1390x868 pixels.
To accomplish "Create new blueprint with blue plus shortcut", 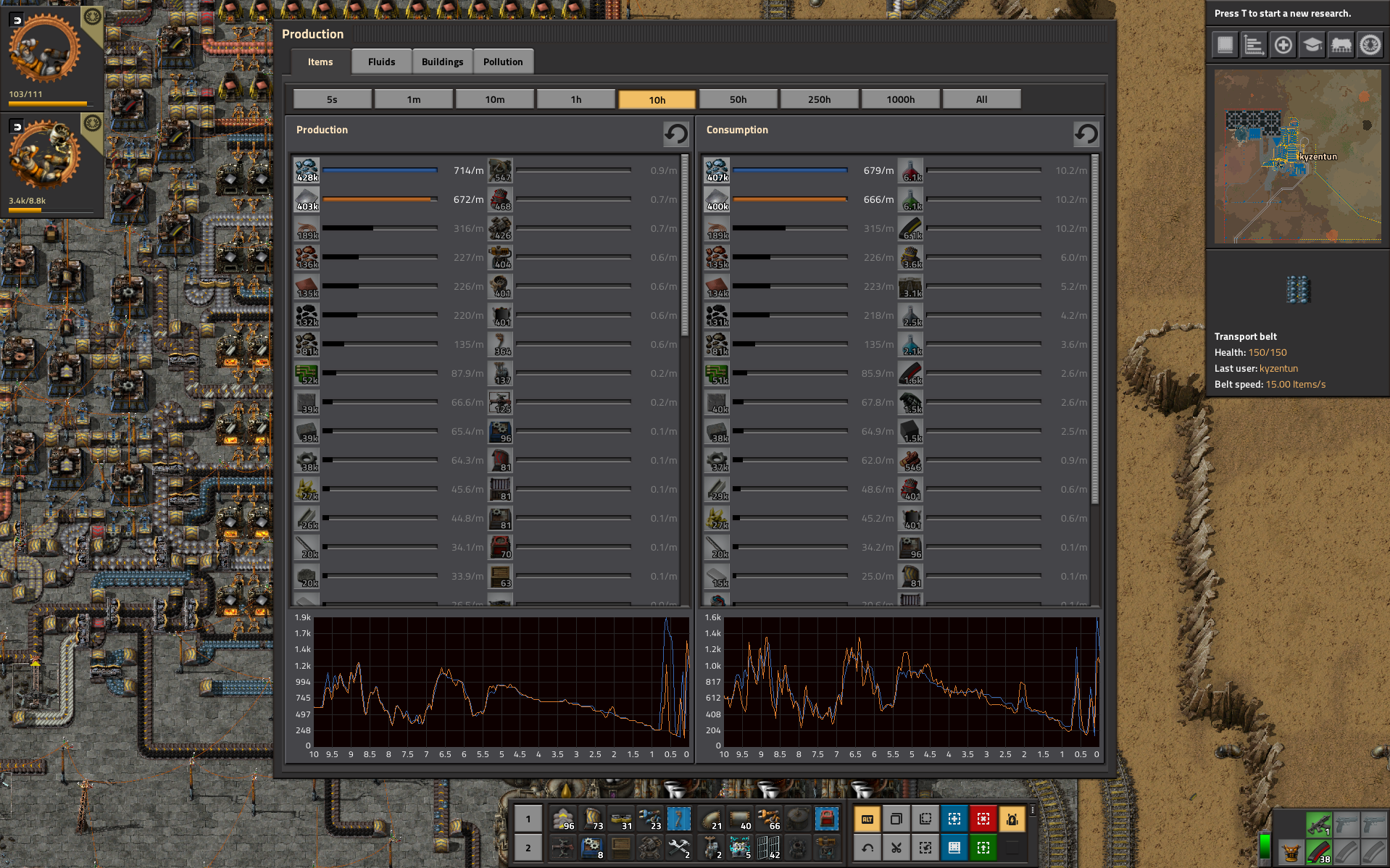I will [954, 819].
